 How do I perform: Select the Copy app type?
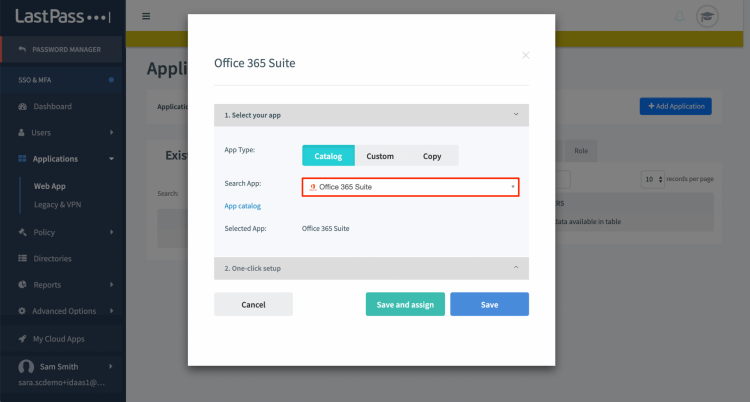pyautogui.click(x=432, y=156)
